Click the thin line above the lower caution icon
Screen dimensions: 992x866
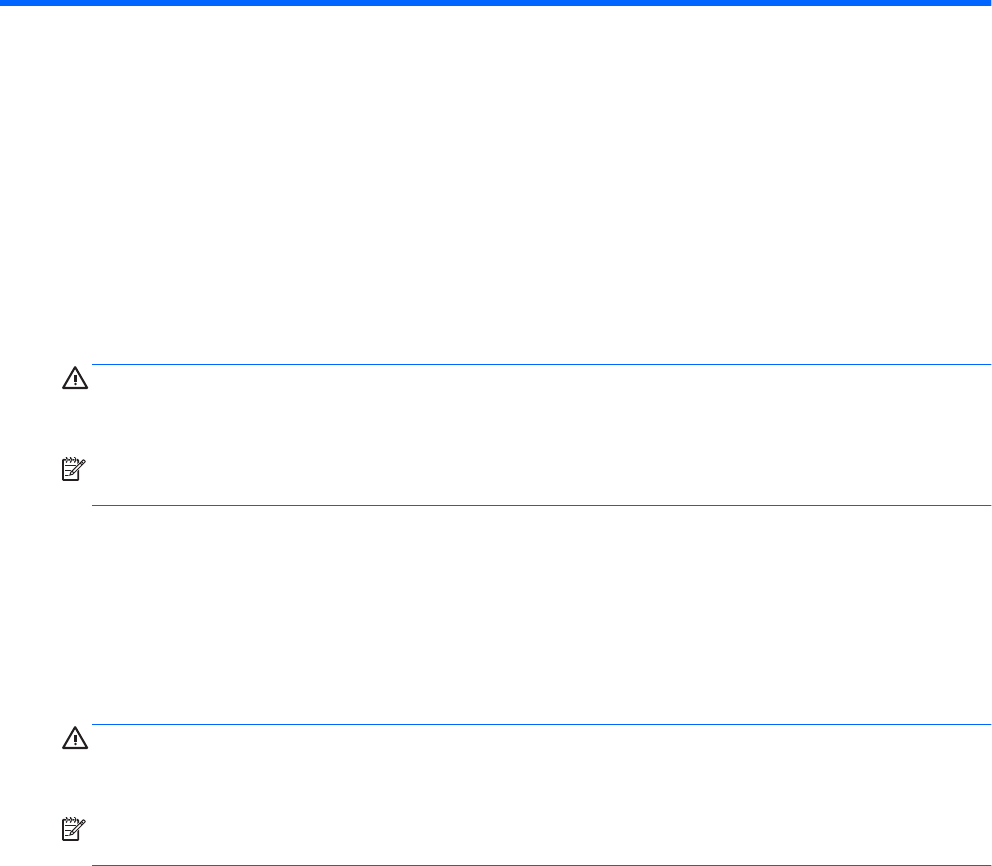click(540, 725)
